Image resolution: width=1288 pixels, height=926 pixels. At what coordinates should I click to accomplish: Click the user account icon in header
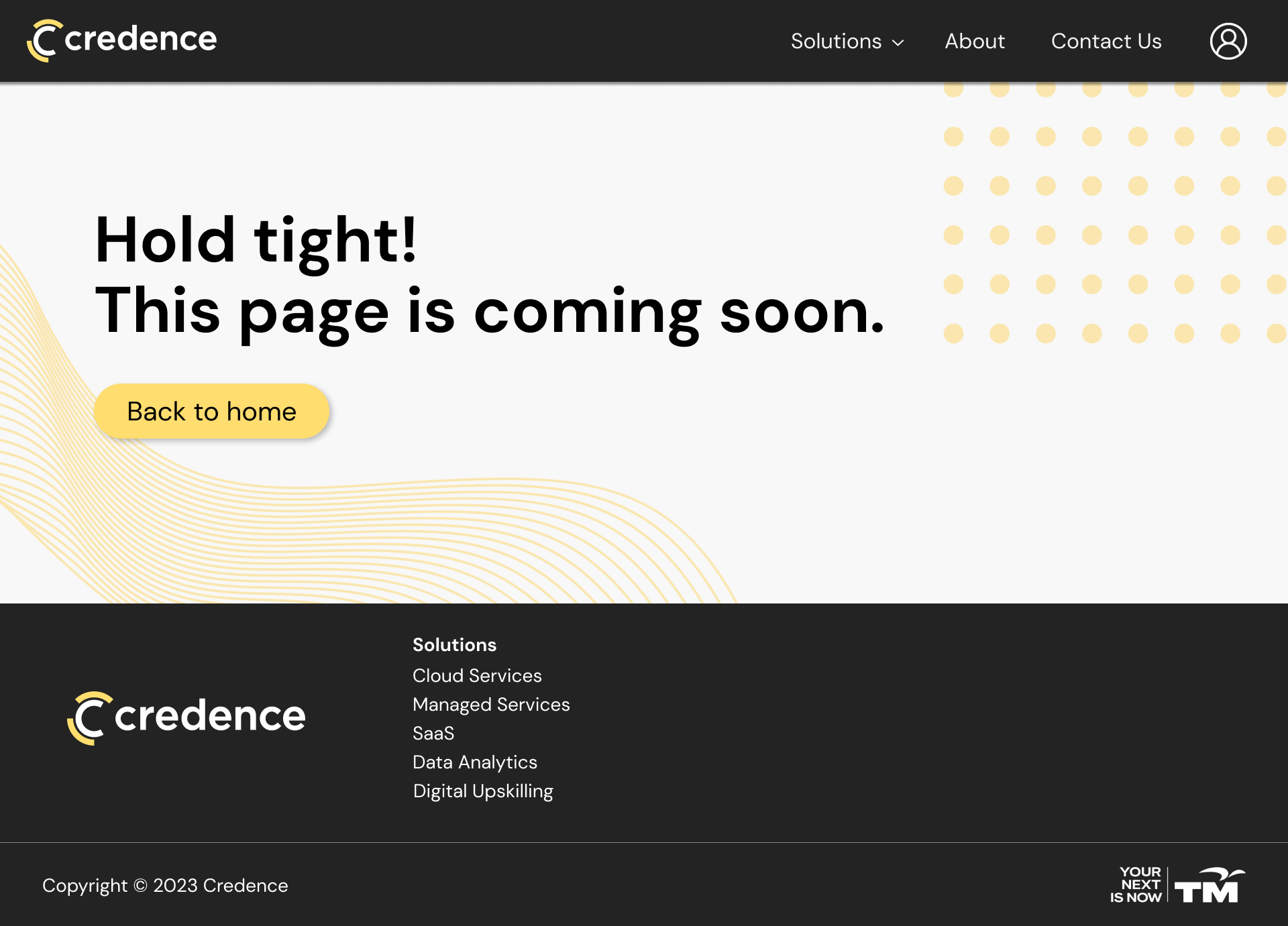click(x=1228, y=41)
